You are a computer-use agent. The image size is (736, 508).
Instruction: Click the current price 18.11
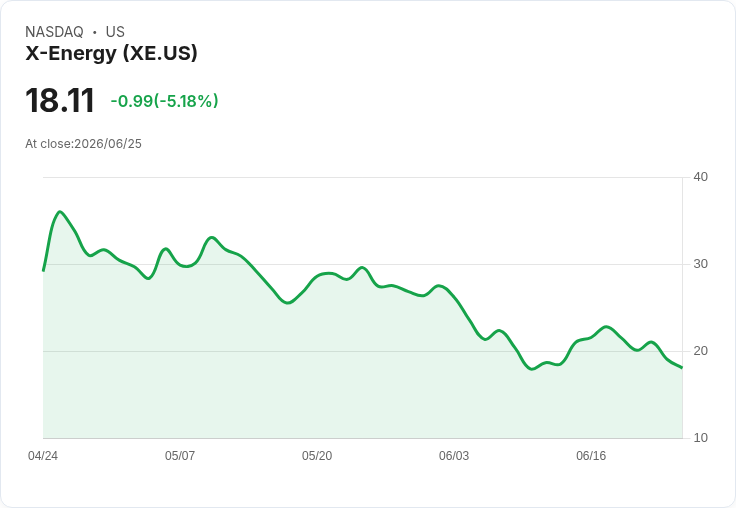click(x=60, y=100)
